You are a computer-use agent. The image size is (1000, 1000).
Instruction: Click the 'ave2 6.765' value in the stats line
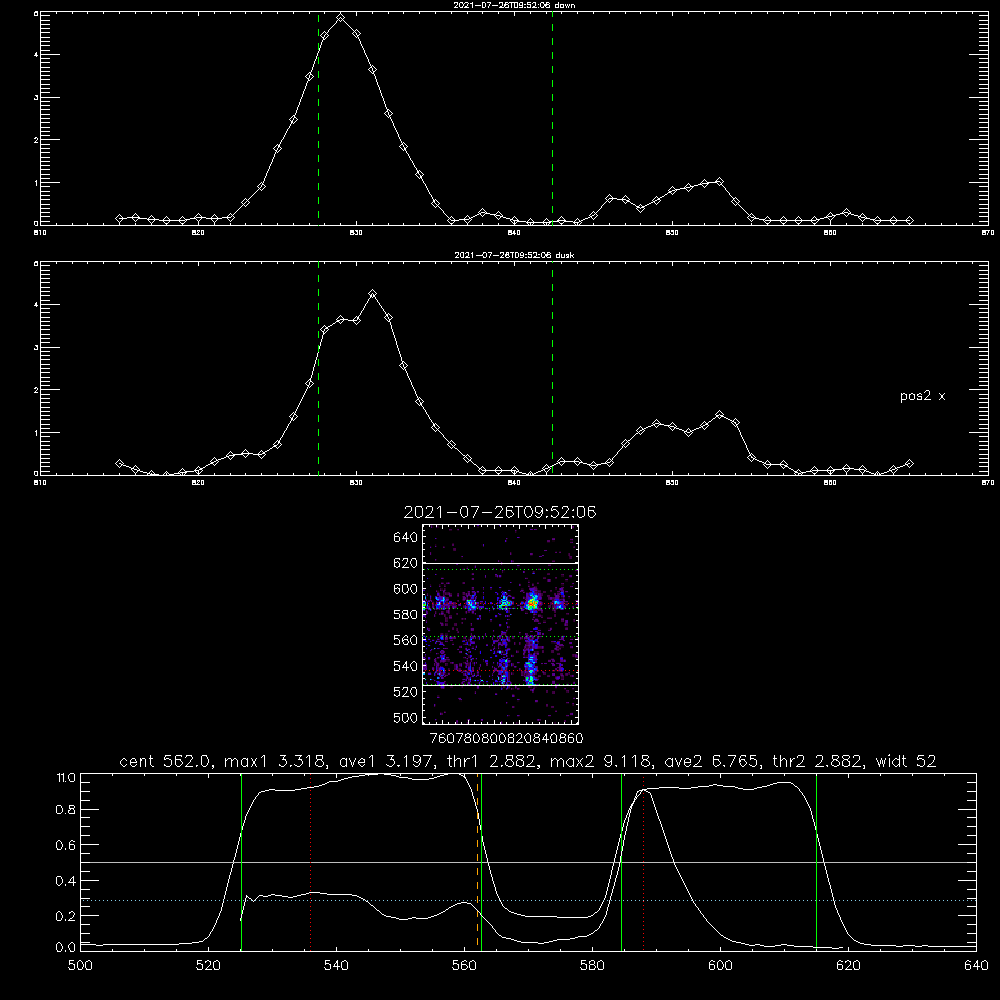point(712,761)
